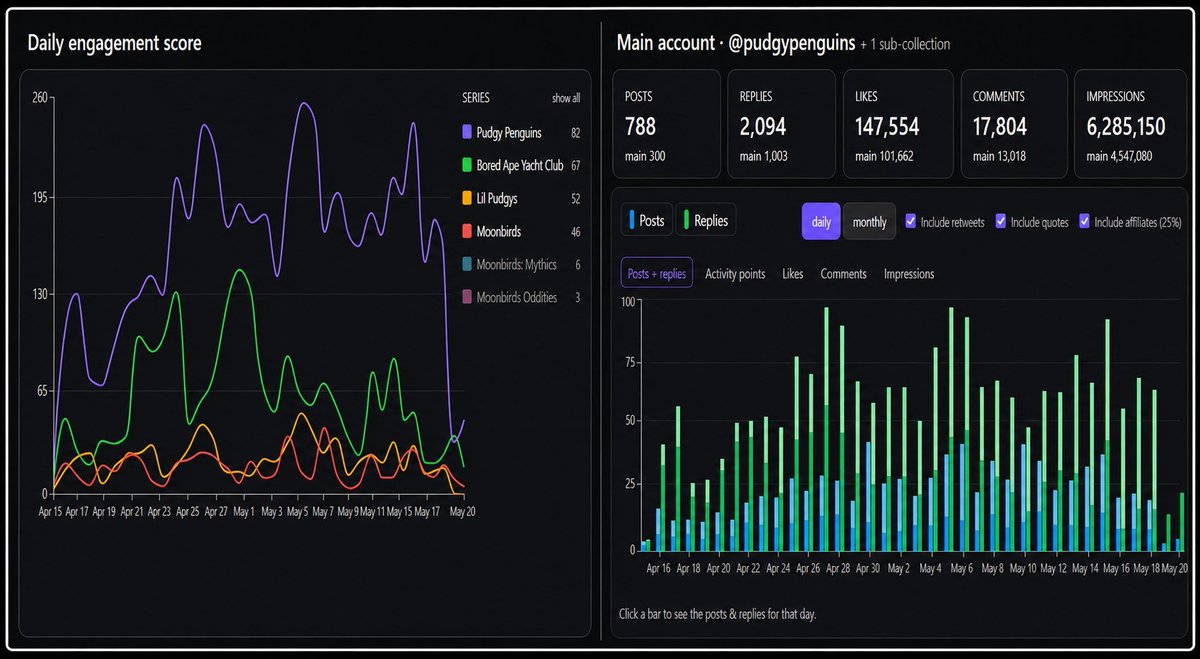Click the Pudgy Penguins score value 82
The width and height of the screenshot is (1200, 659).
click(575, 132)
